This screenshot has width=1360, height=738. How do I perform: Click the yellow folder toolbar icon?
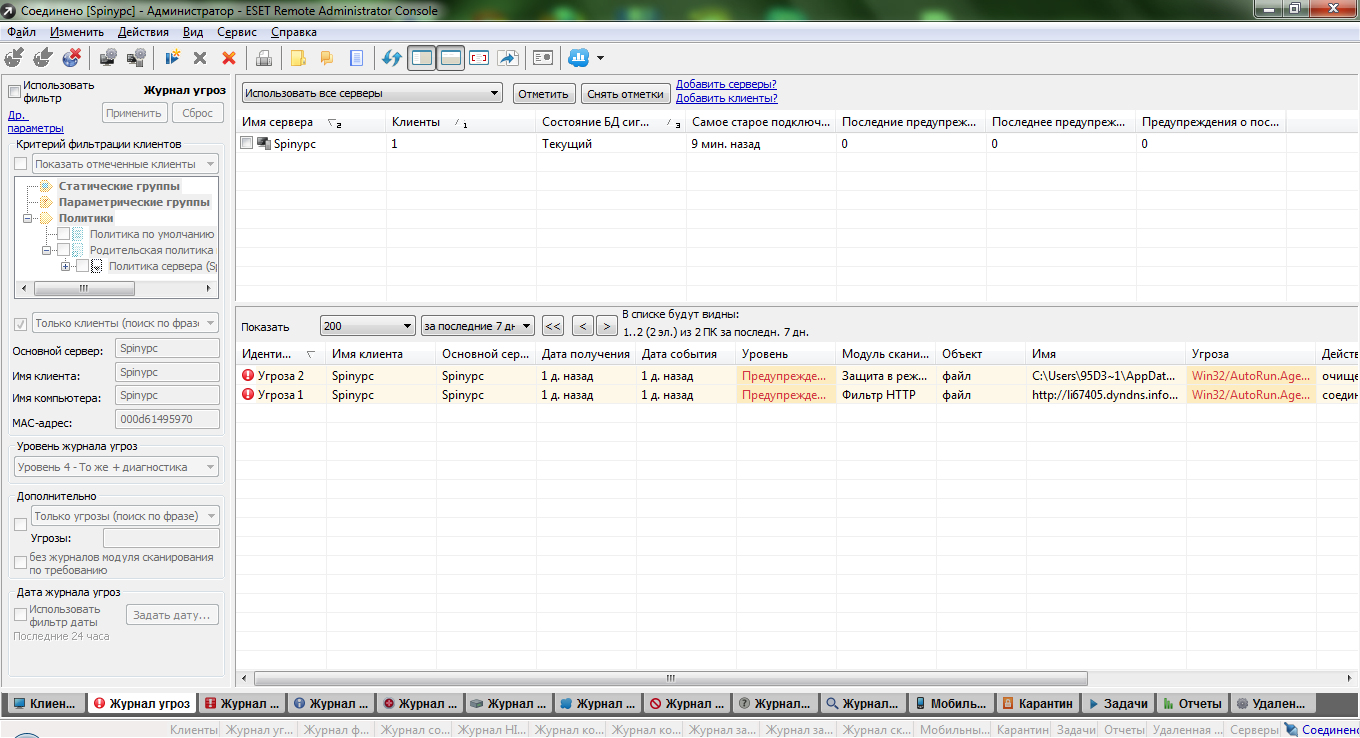click(297, 58)
